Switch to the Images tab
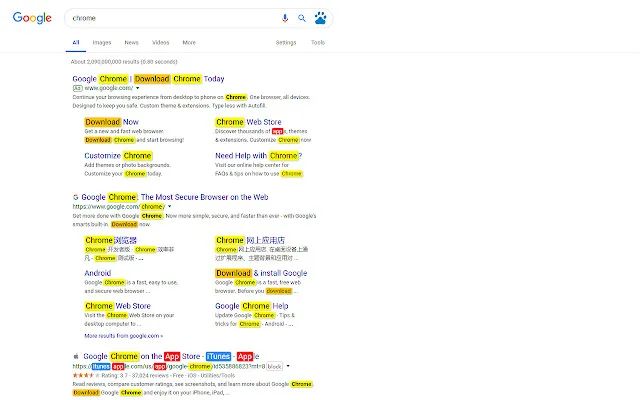Image resolution: width=640 pixels, height=400 pixels. (102, 42)
